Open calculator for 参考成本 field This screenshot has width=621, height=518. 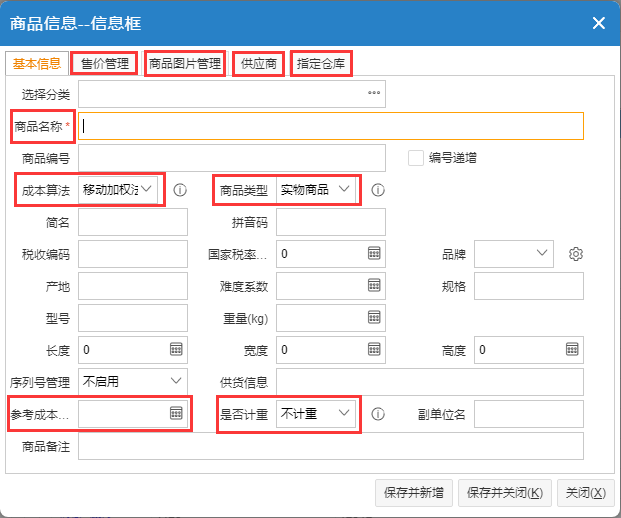[176, 413]
